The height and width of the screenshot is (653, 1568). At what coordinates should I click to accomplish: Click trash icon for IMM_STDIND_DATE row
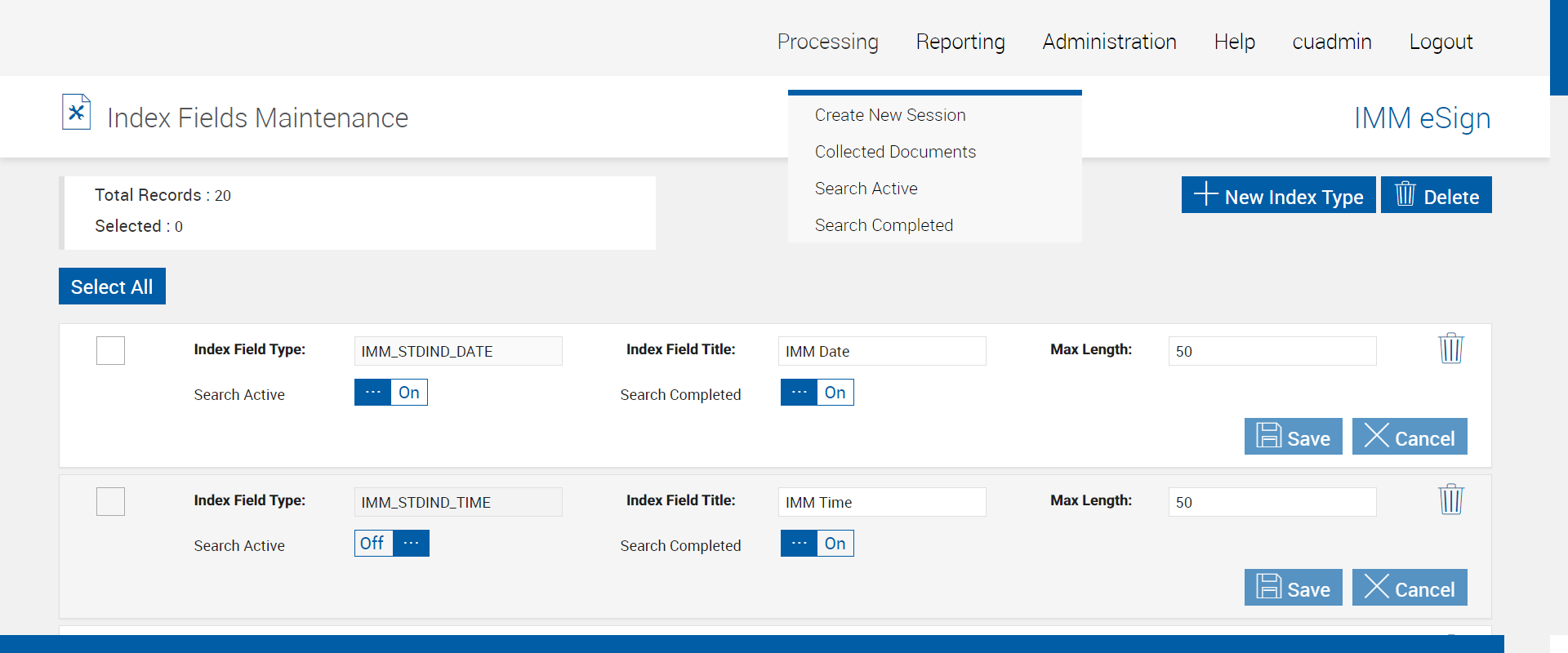pyautogui.click(x=1450, y=349)
